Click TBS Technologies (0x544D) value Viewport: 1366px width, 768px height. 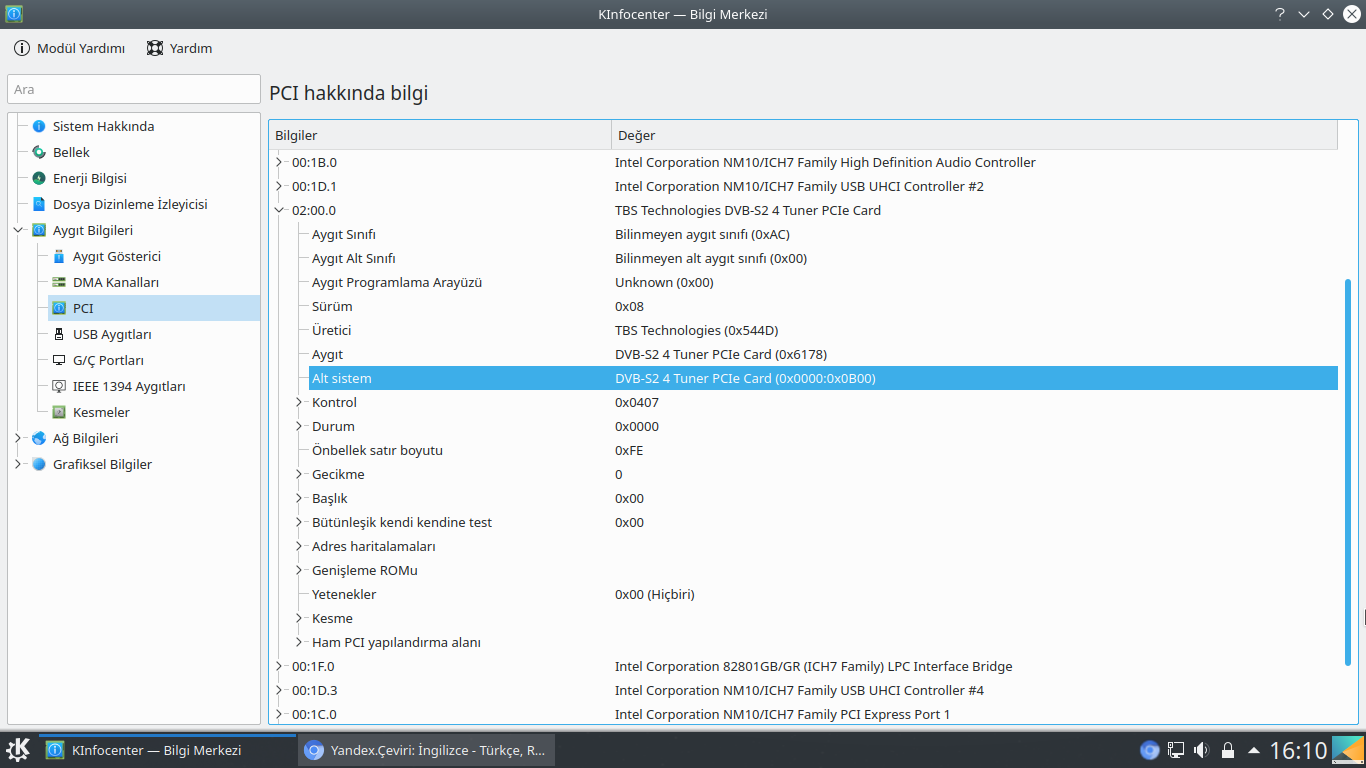pyautogui.click(x=696, y=330)
